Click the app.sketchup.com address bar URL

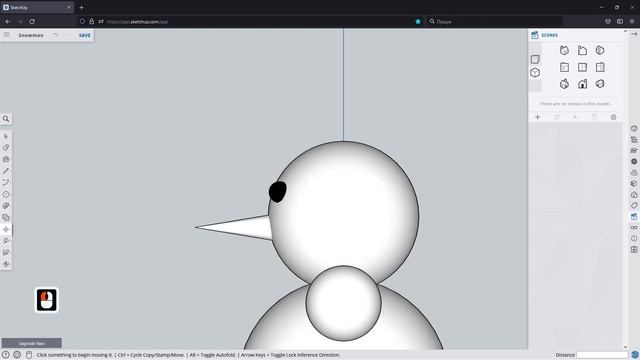click(x=137, y=22)
